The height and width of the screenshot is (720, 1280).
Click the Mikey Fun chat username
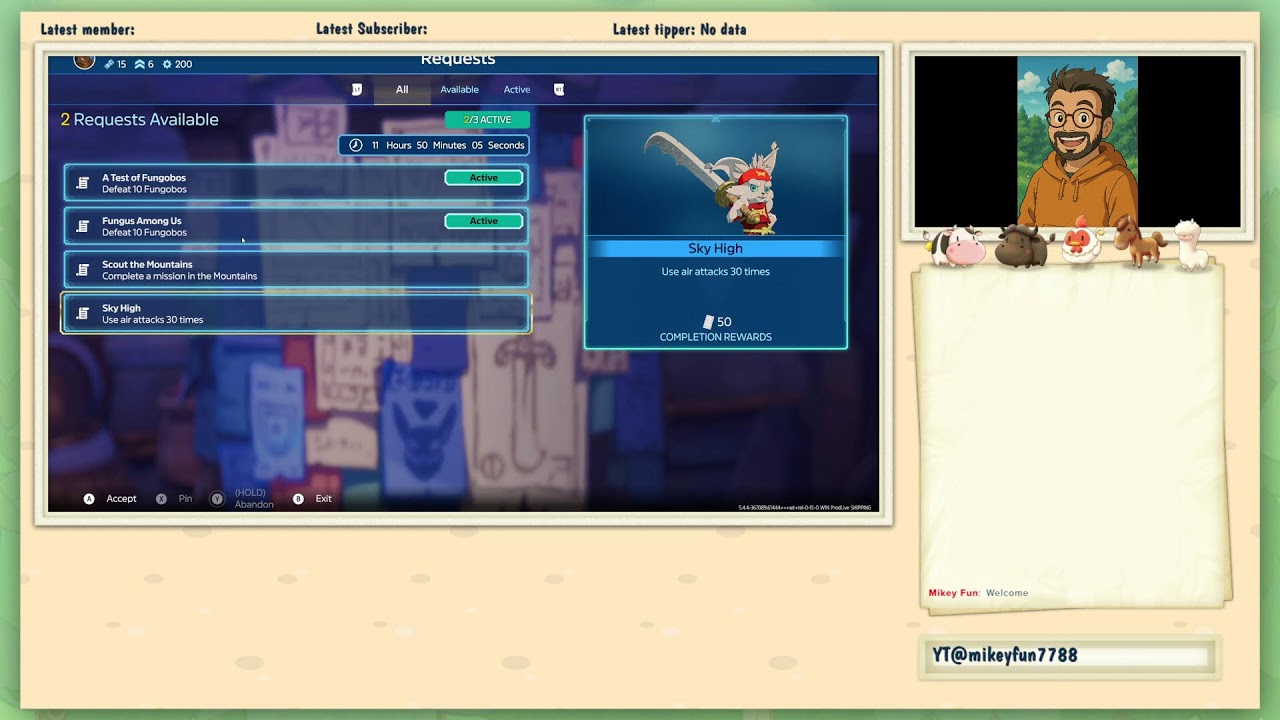[953, 593]
